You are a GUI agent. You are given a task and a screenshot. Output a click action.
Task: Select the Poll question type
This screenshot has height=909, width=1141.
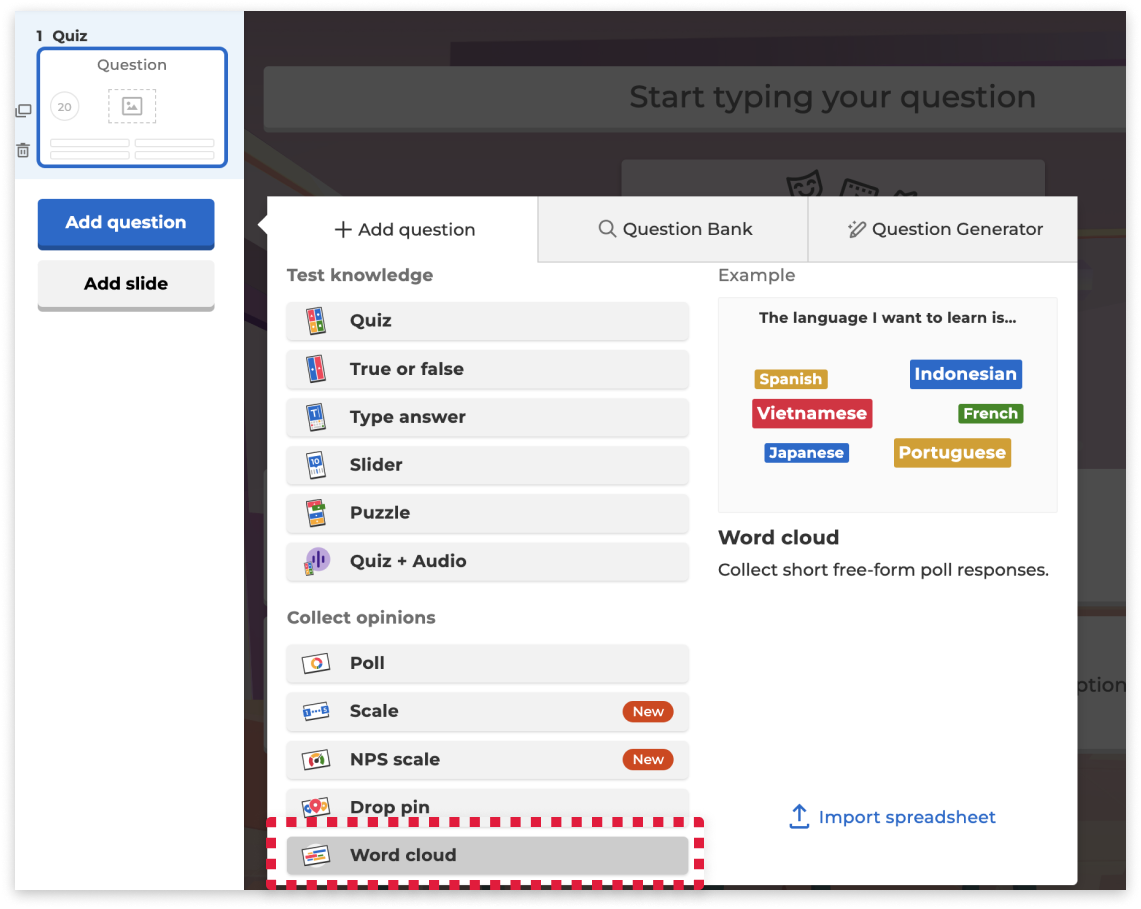(x=487, y=663)
